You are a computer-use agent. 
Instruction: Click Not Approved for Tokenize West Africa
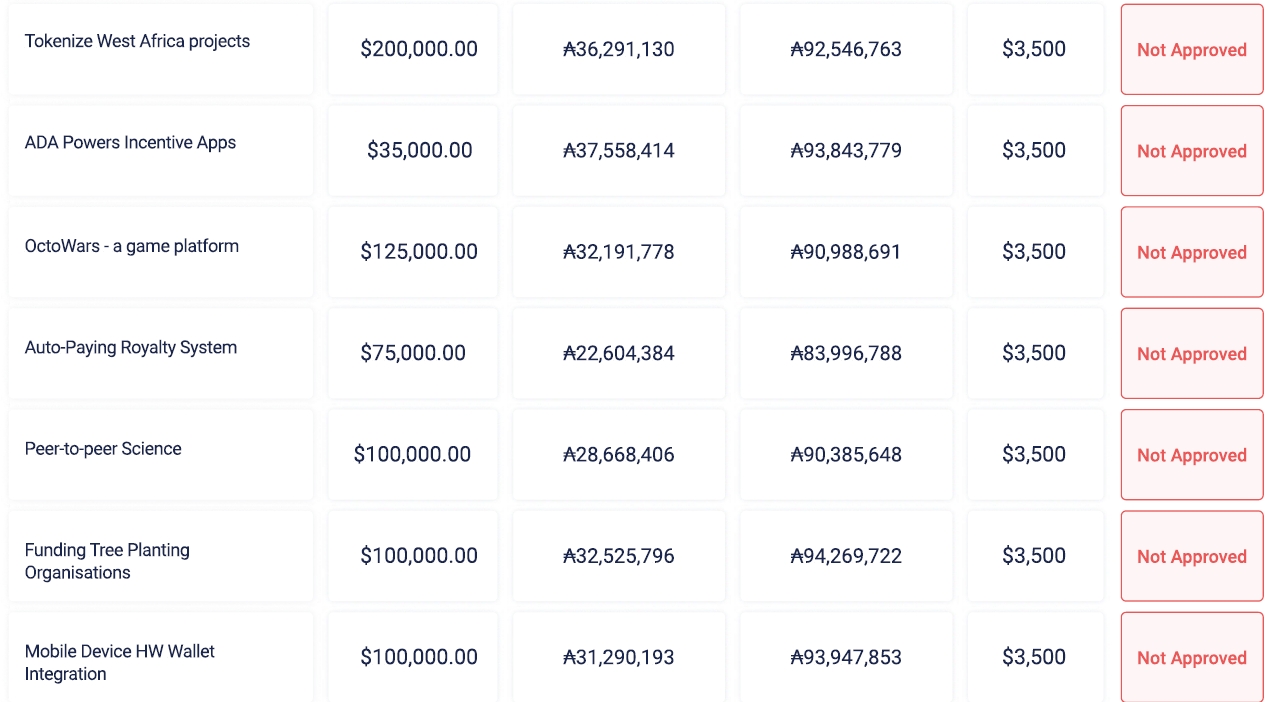1191,50
